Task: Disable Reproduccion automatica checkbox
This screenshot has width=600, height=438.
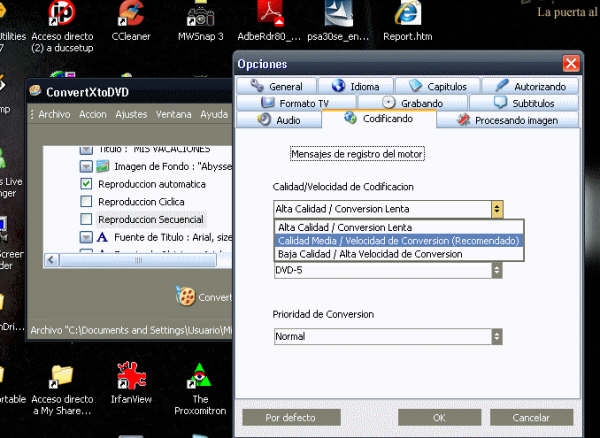Action: click(x=86, y=184)
